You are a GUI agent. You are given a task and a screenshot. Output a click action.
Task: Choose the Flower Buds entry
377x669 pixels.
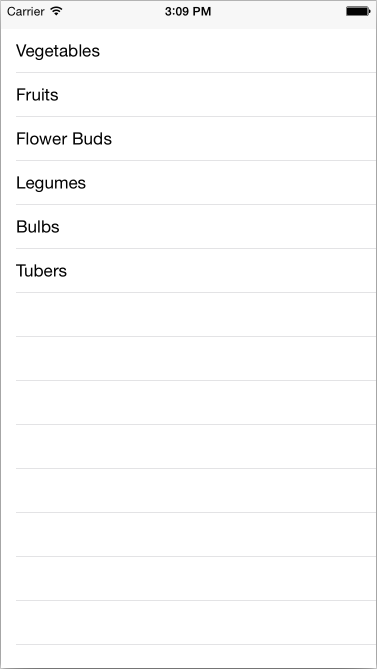[x=188, y=139]
